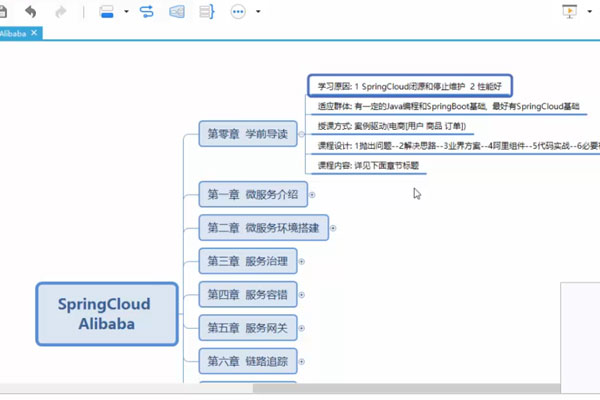The image size is (600, 400).
Task: Select the 第四章 服务容错 topic
Action: [248, 294]
